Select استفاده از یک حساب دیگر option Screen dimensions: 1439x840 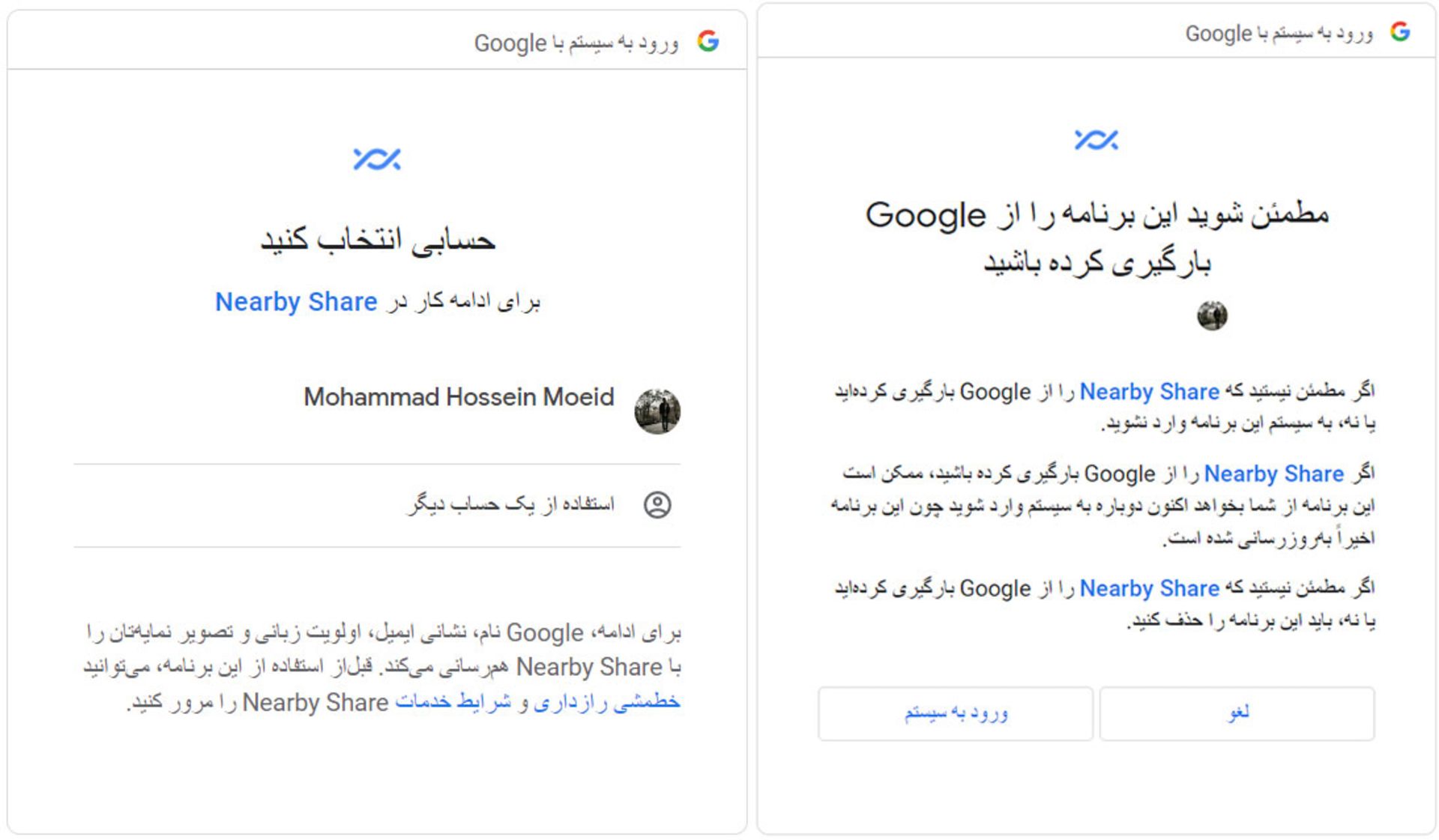[x=377, y=505]
